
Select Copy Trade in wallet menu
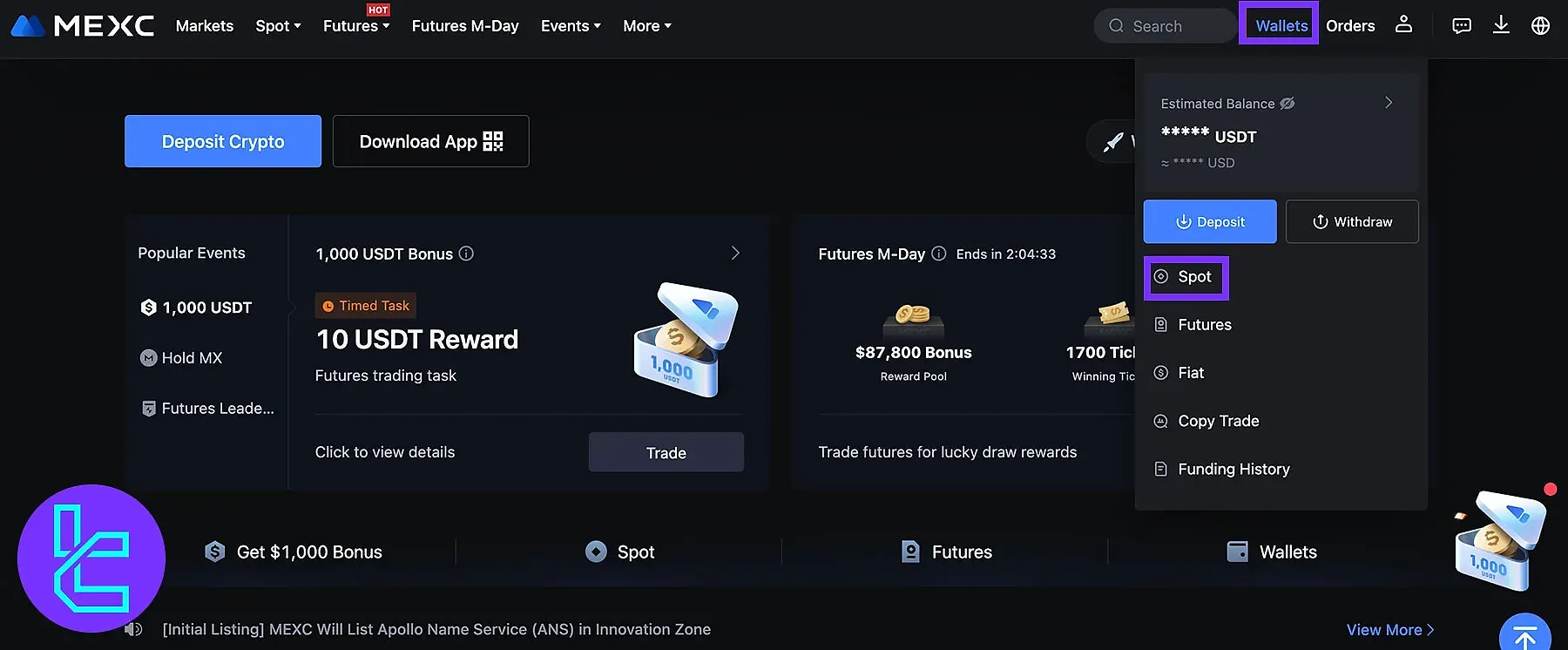[1218, 421]
